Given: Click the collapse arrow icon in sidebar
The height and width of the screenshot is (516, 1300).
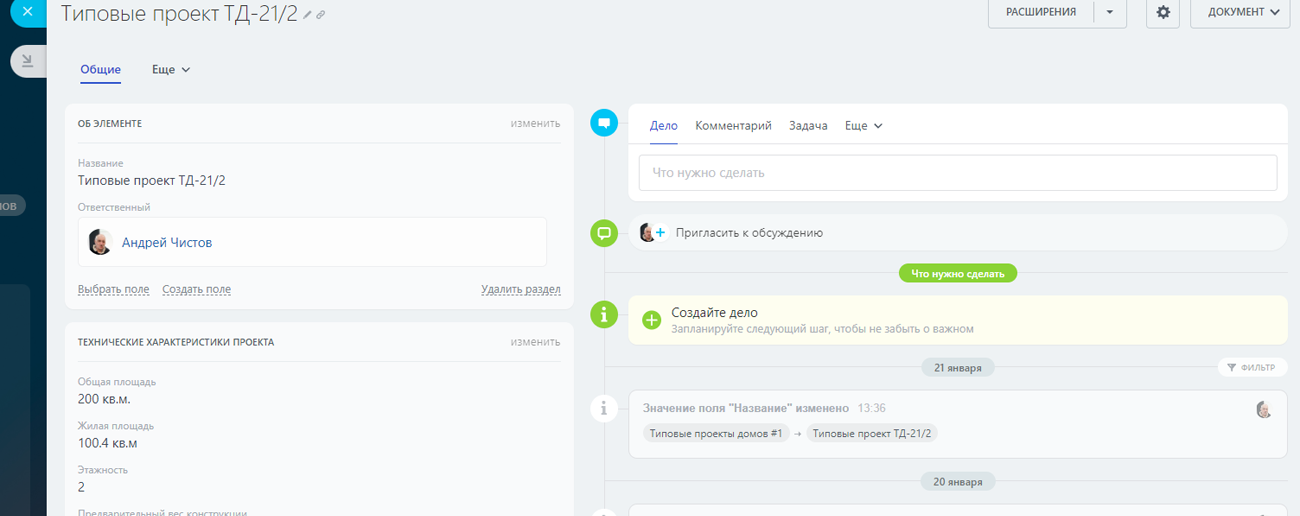Looking at the screenshot, I should pos(28,61).
